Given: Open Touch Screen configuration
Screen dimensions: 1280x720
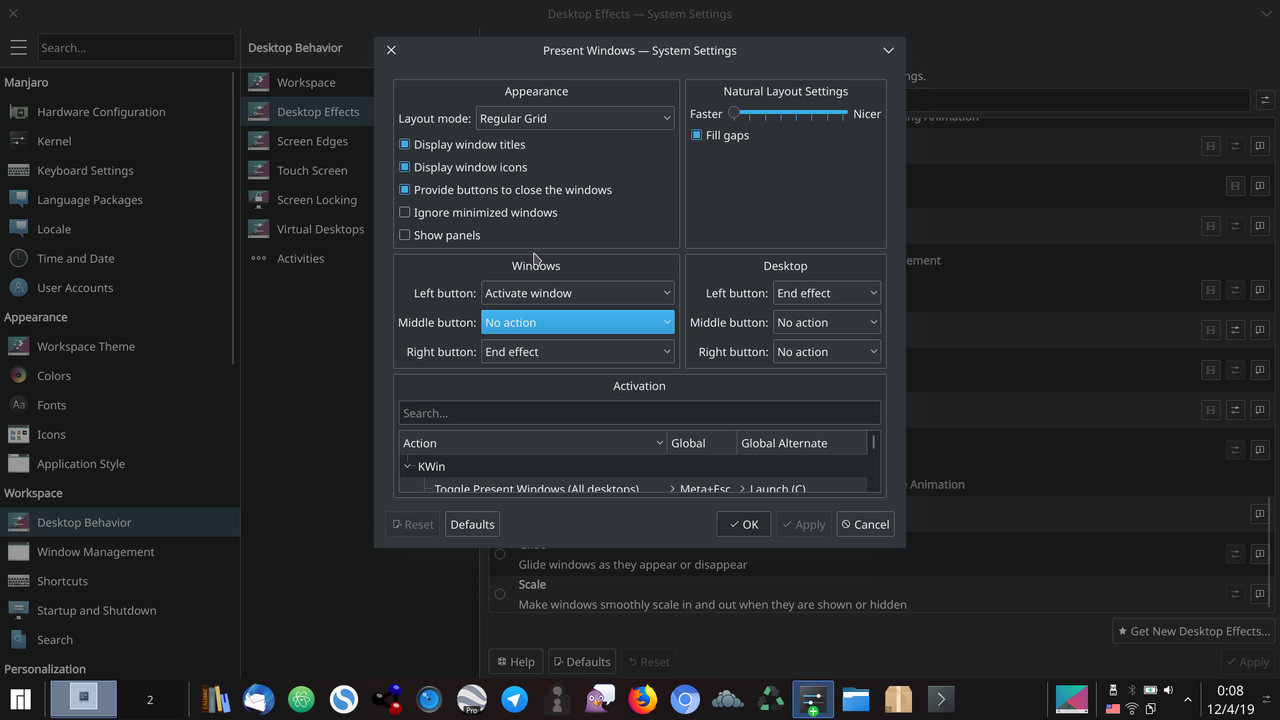Looking at the screenshot, I should point(314,170).
